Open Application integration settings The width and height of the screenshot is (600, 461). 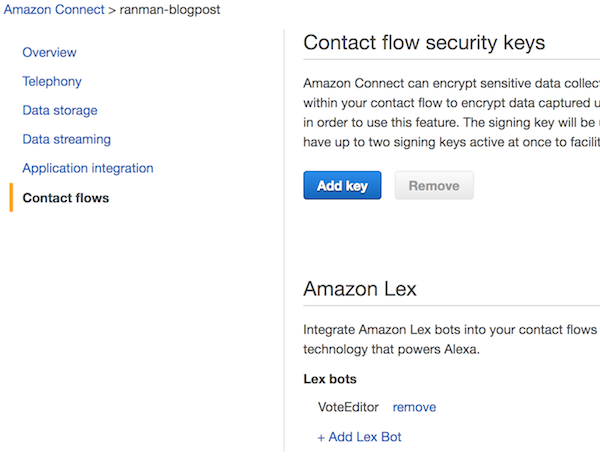pos(88,168)
